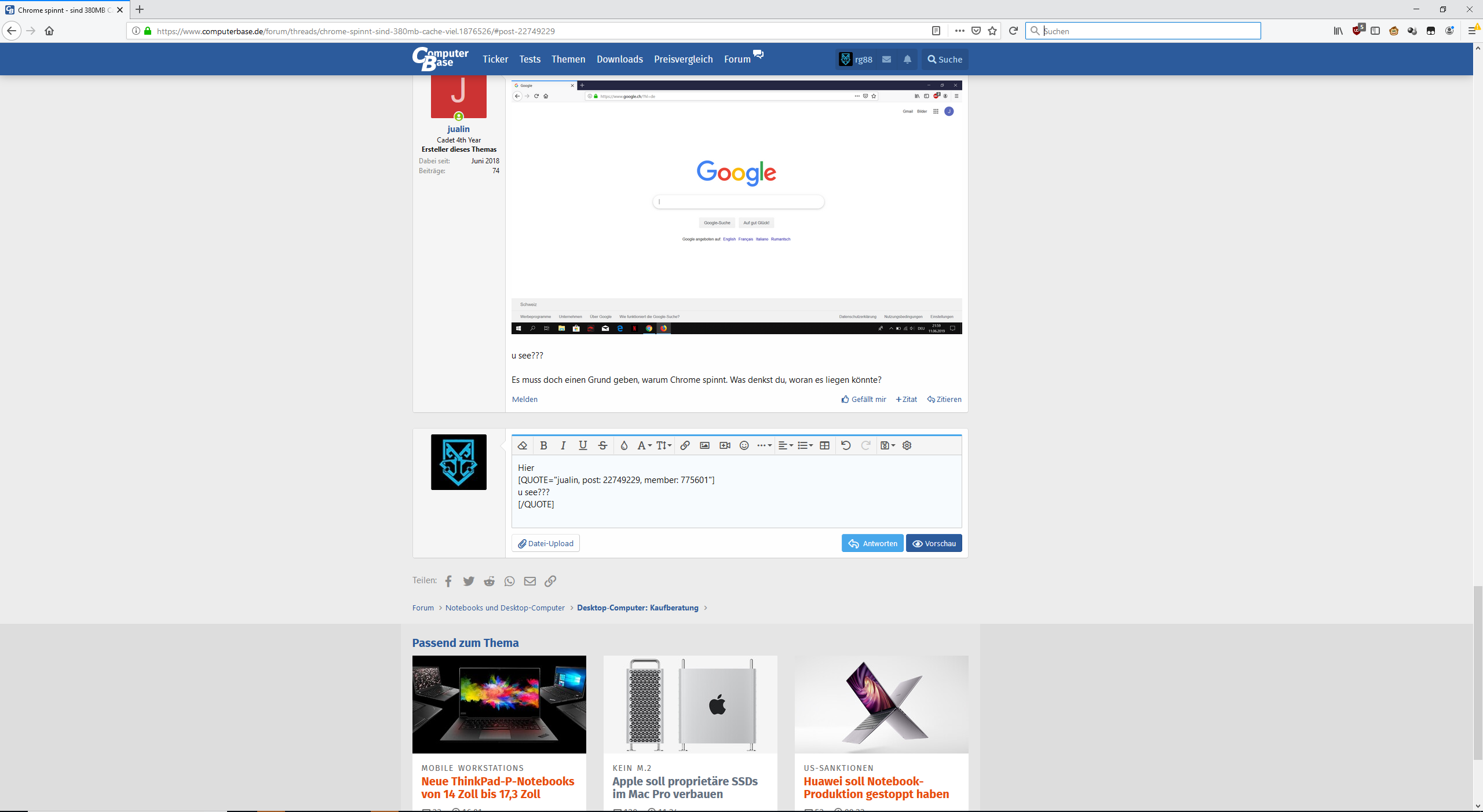
Task: Add post to multi-quote with +Zitat
Action: point(907,399)
